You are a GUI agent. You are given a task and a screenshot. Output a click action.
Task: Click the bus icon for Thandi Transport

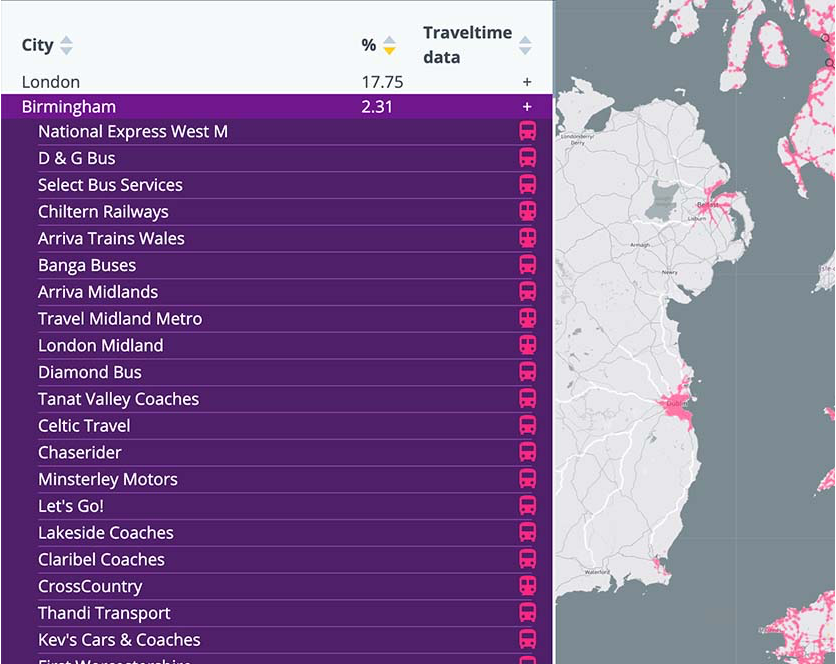pos(527,613)
